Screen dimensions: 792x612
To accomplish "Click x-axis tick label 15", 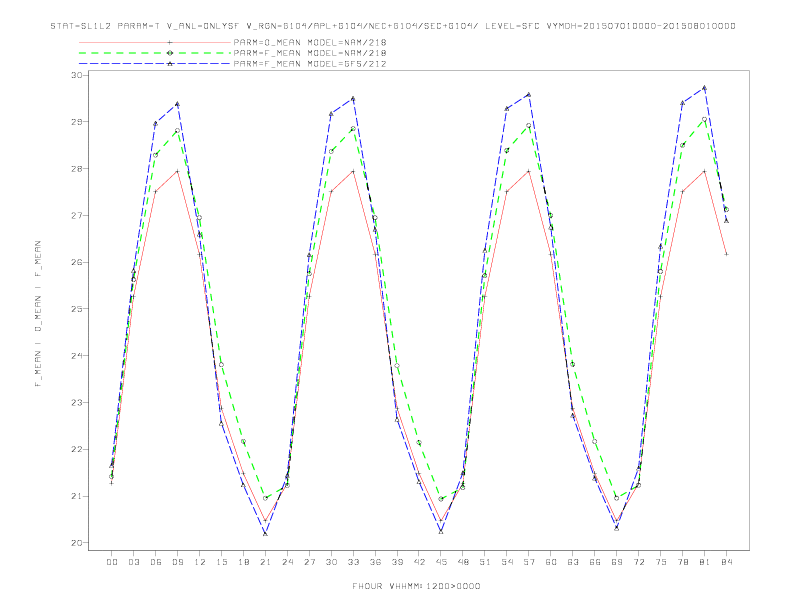I will pyautogui.click(x=221, y=562).
